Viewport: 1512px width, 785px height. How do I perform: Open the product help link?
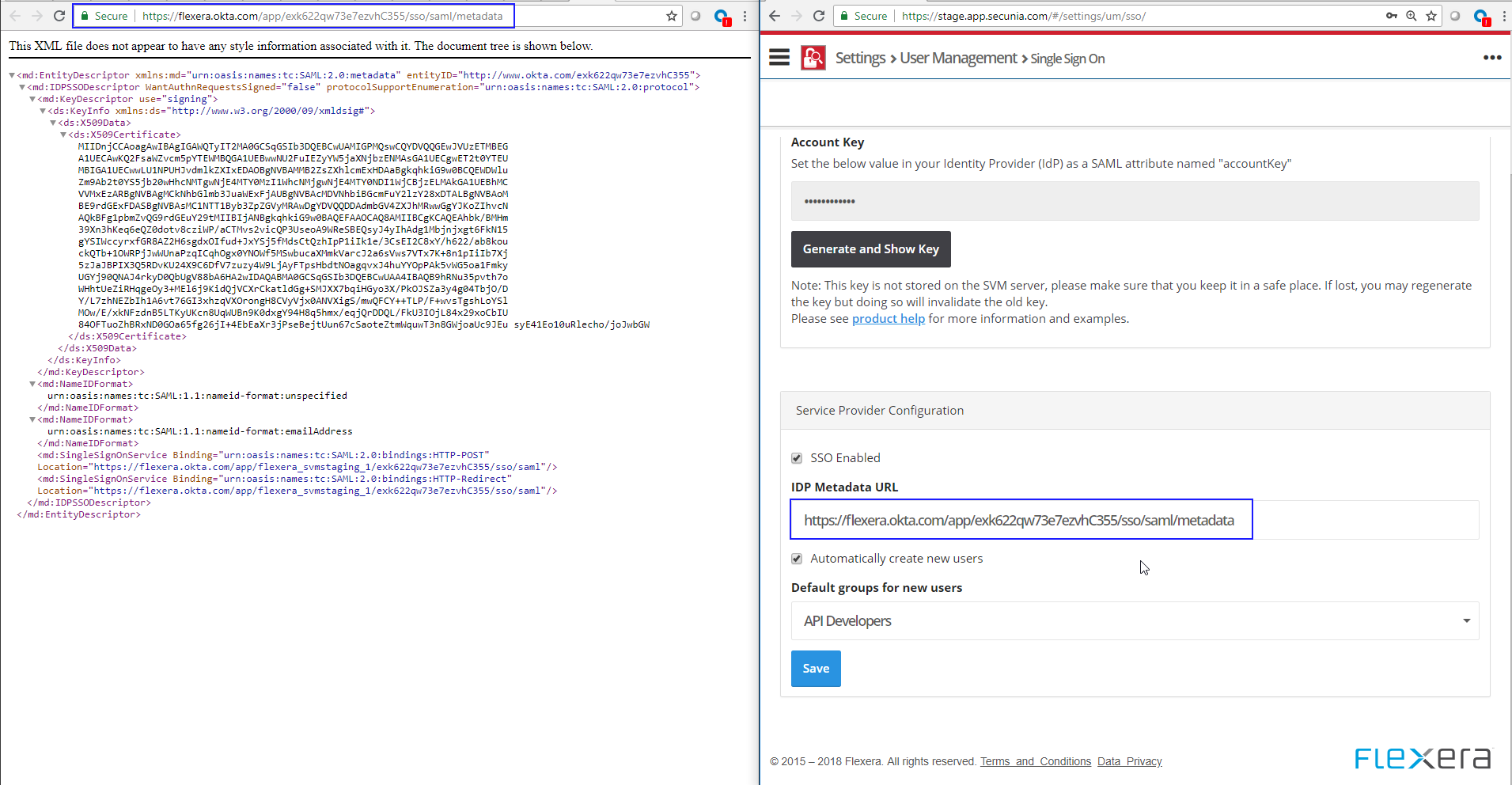coord(888,319)
